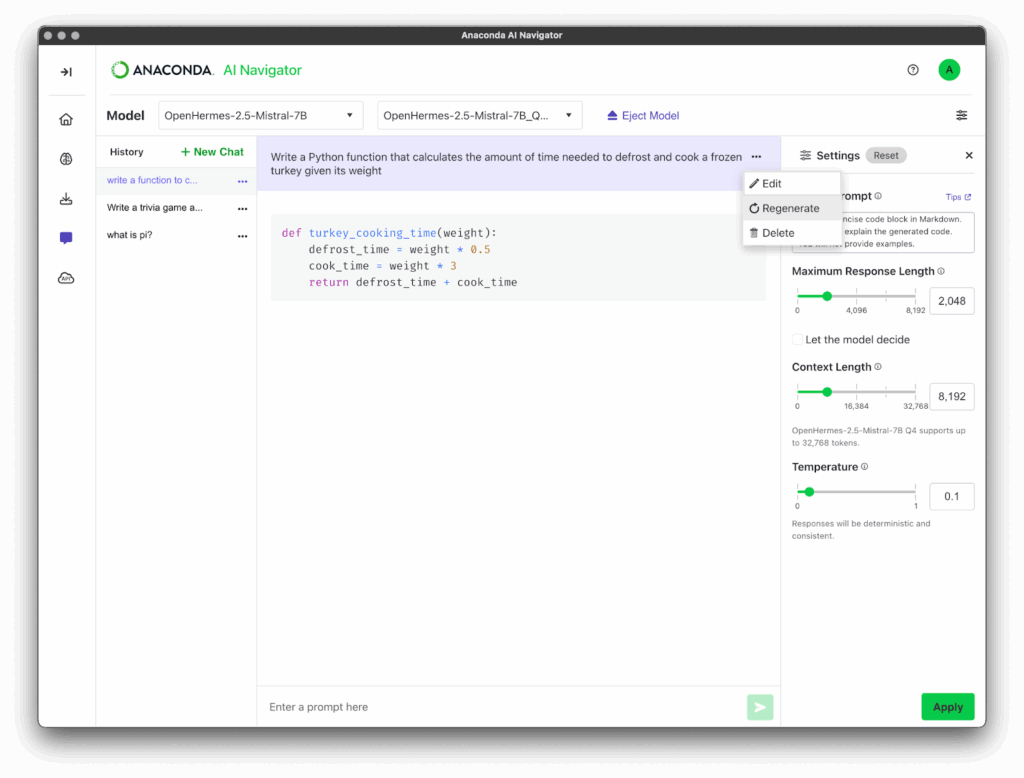
Task: Click the three-dot menu on the turkey prompt message
Action: (x=756, y=157)
